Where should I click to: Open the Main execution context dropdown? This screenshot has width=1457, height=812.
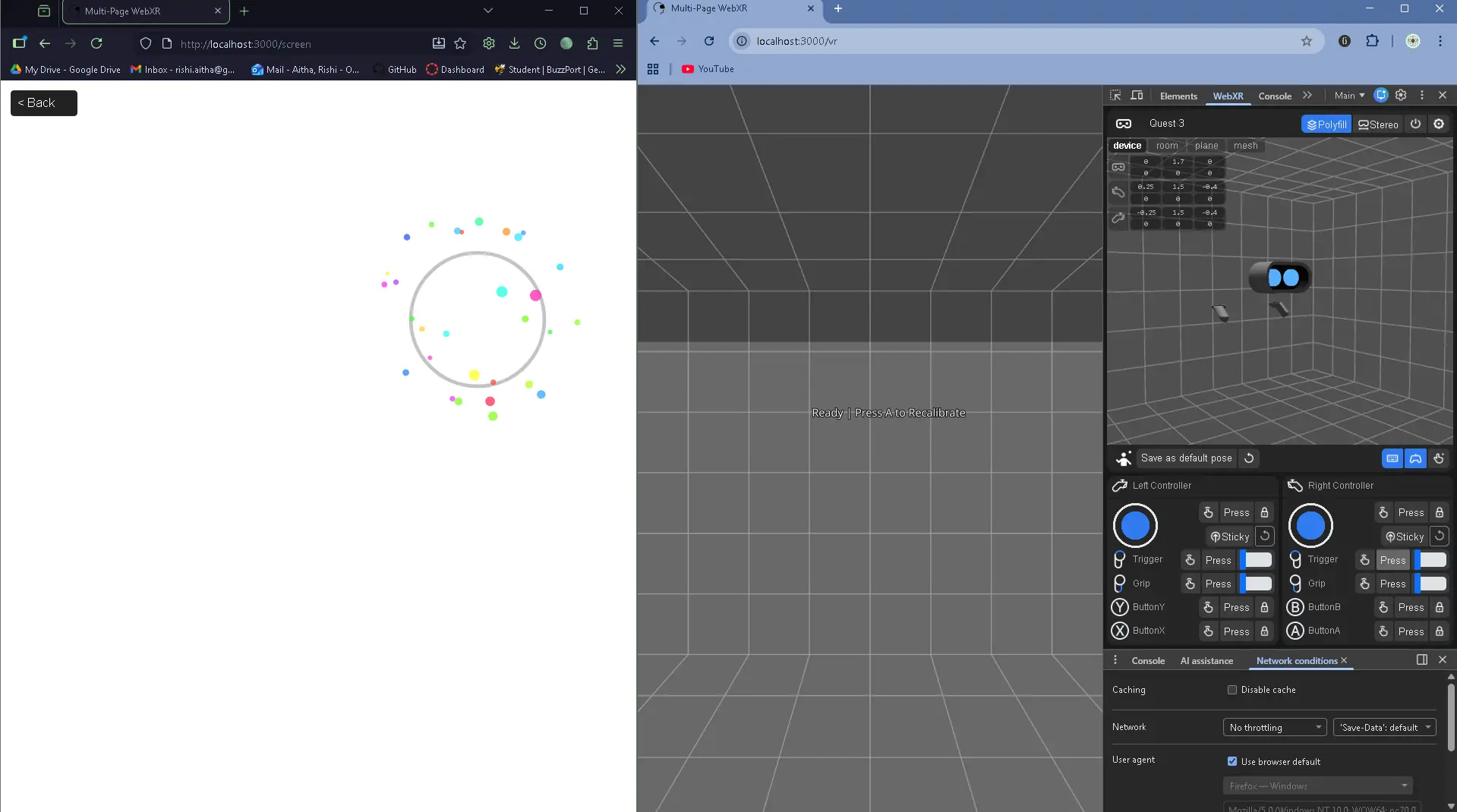tap(1349, 96)
